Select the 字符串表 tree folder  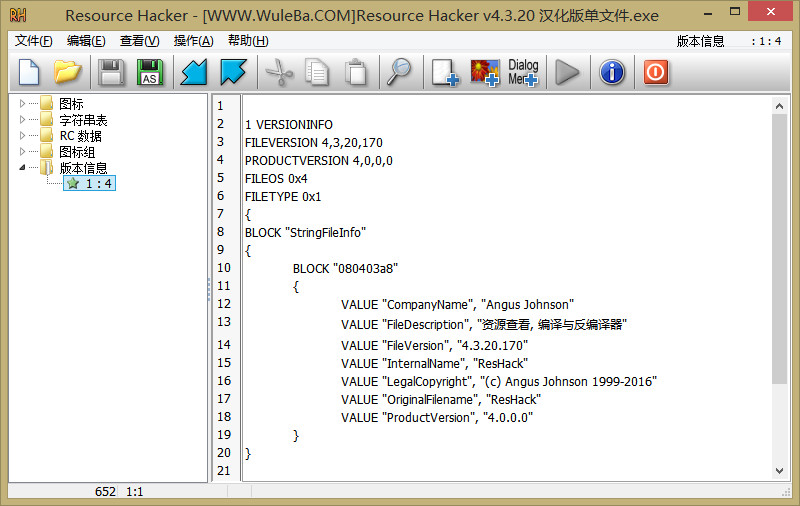point(83,120)
